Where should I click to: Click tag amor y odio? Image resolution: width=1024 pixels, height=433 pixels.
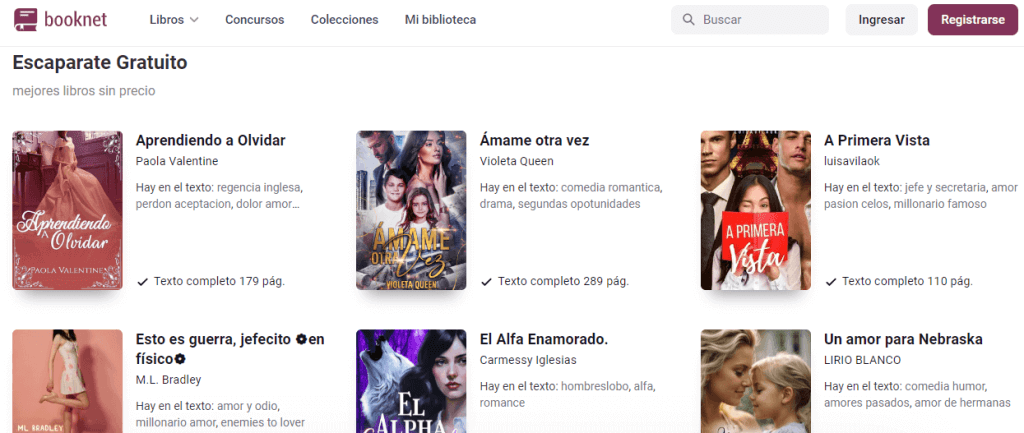(x=247, y=406)
